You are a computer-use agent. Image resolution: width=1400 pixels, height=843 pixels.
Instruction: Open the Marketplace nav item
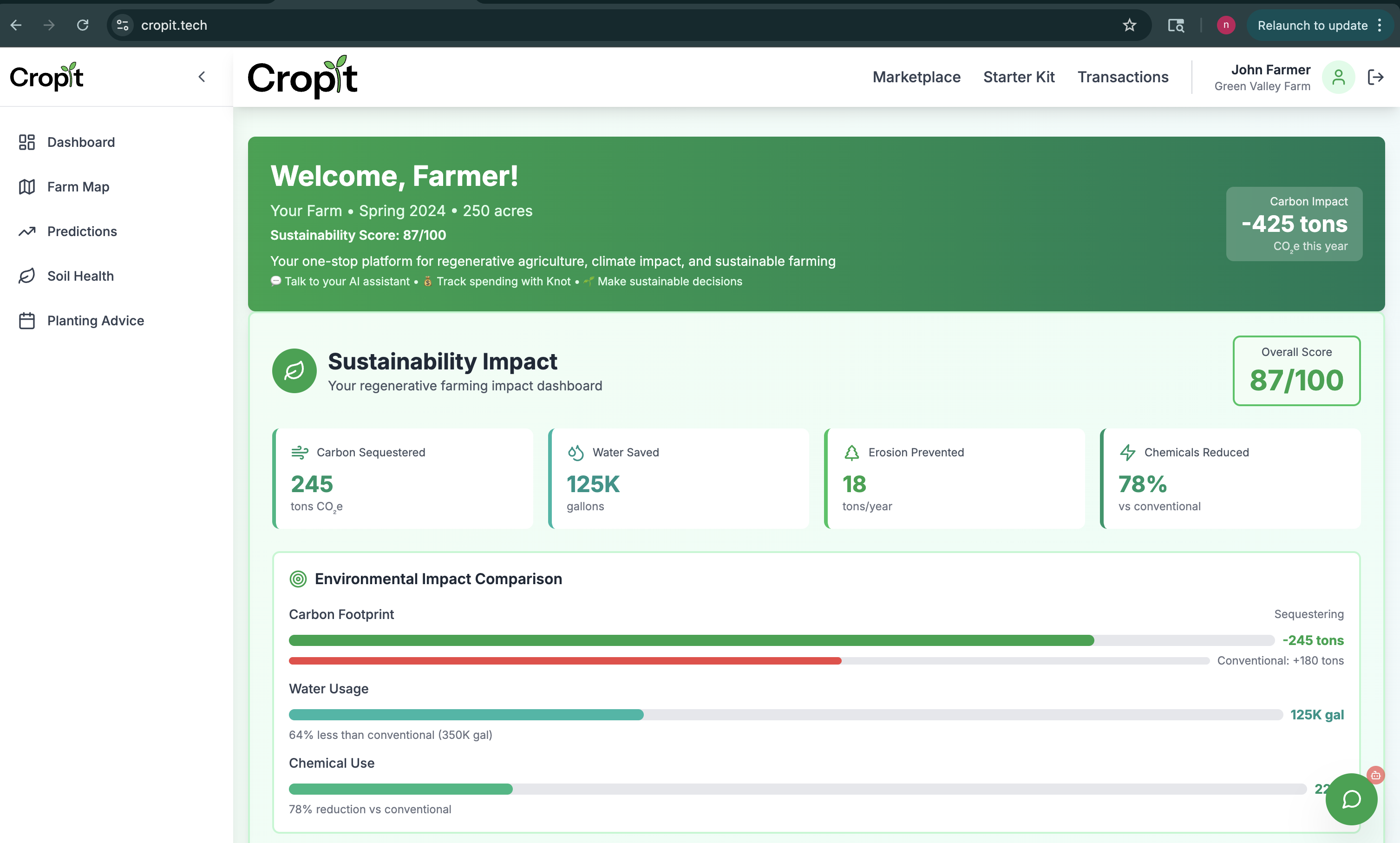click(916, 77)
